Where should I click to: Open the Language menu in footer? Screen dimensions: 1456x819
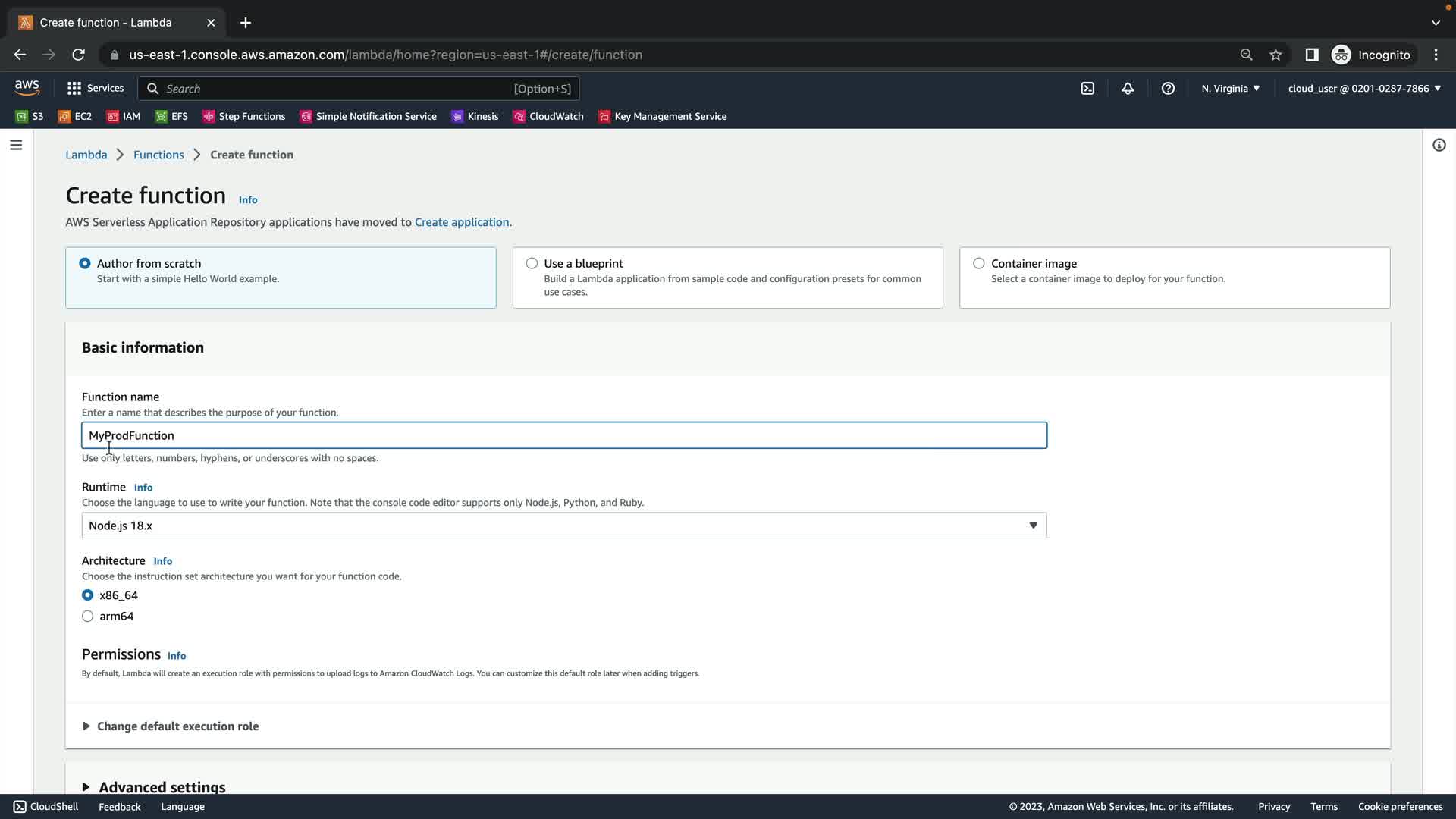pos(183,806)
